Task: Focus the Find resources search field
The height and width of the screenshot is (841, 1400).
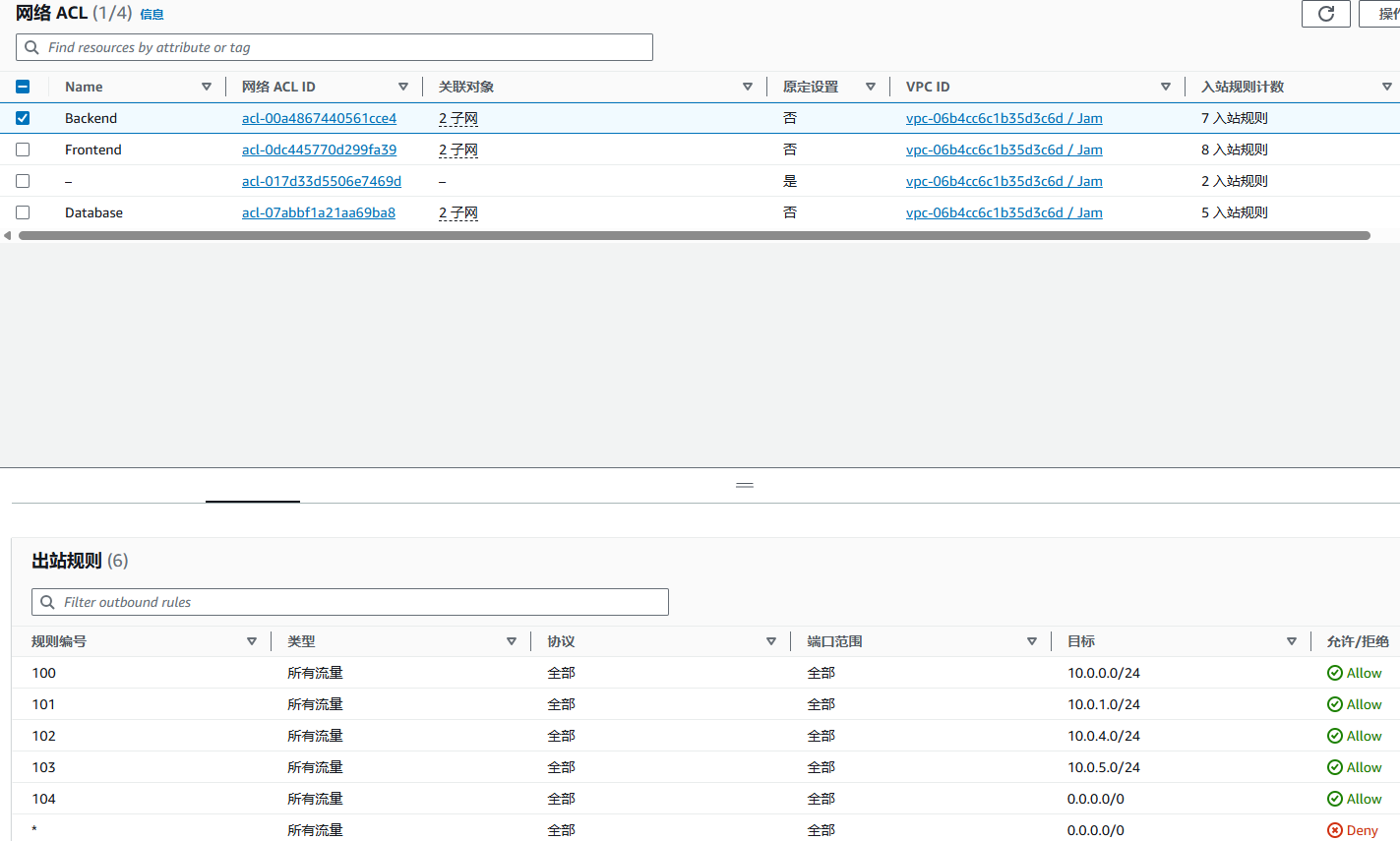Action: (335, 47)
